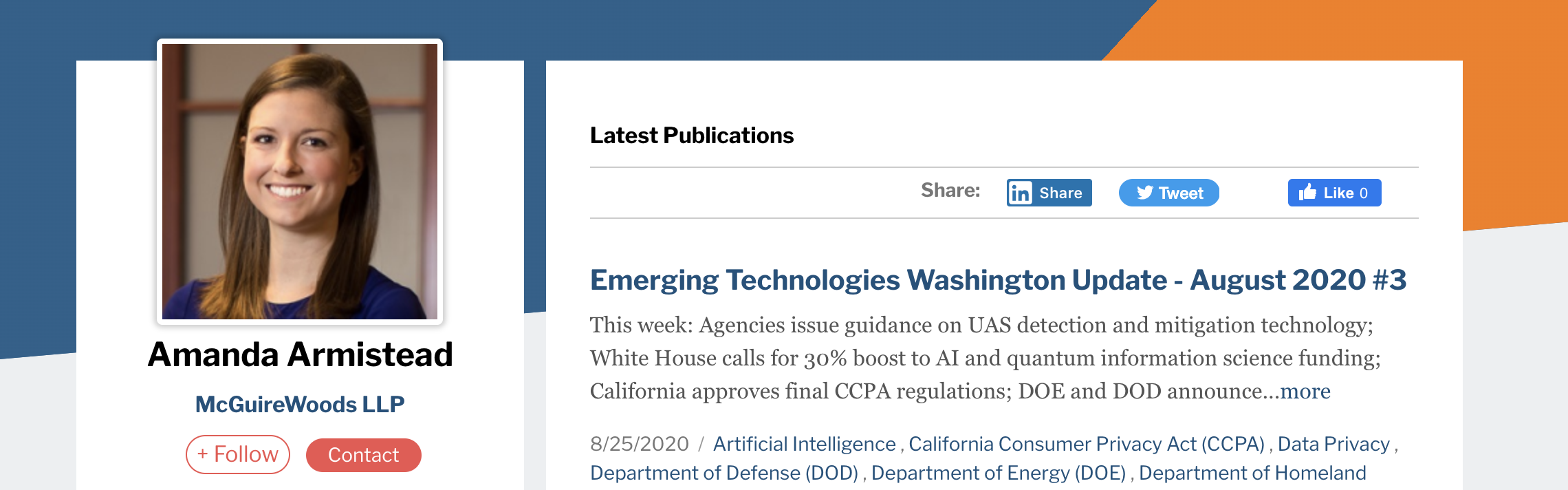Open the California Consumer Privacy Act tag
This screenshot has height=490, width=1568.
(x=1087, y=444)
